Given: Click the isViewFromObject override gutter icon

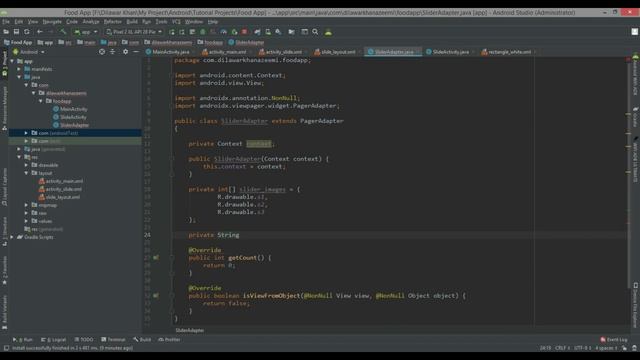Looking at the screenshot, I should coord(156,296).
